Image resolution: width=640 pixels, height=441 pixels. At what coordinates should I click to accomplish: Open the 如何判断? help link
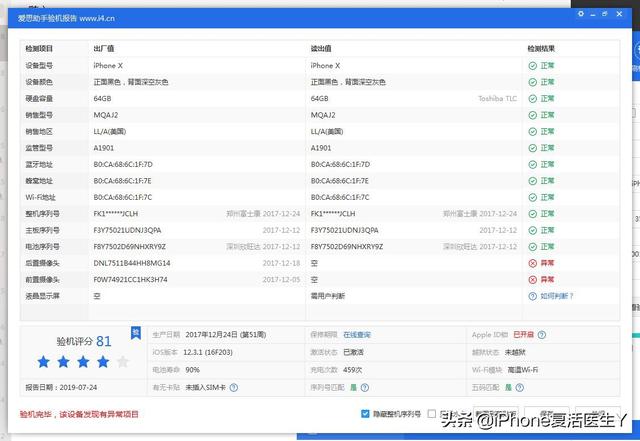[557, 296]
